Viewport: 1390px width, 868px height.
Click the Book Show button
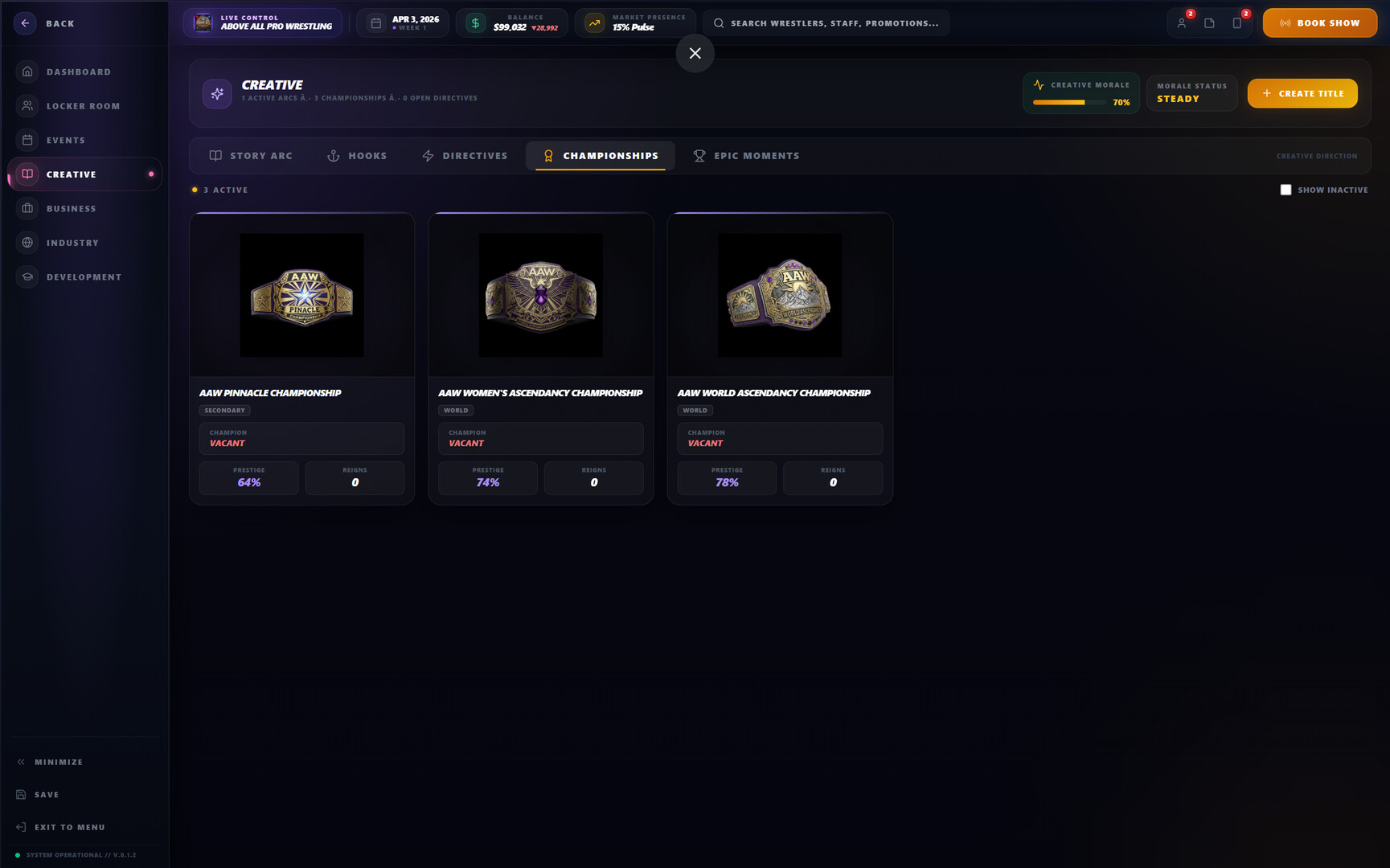[x=1319, y=23]
